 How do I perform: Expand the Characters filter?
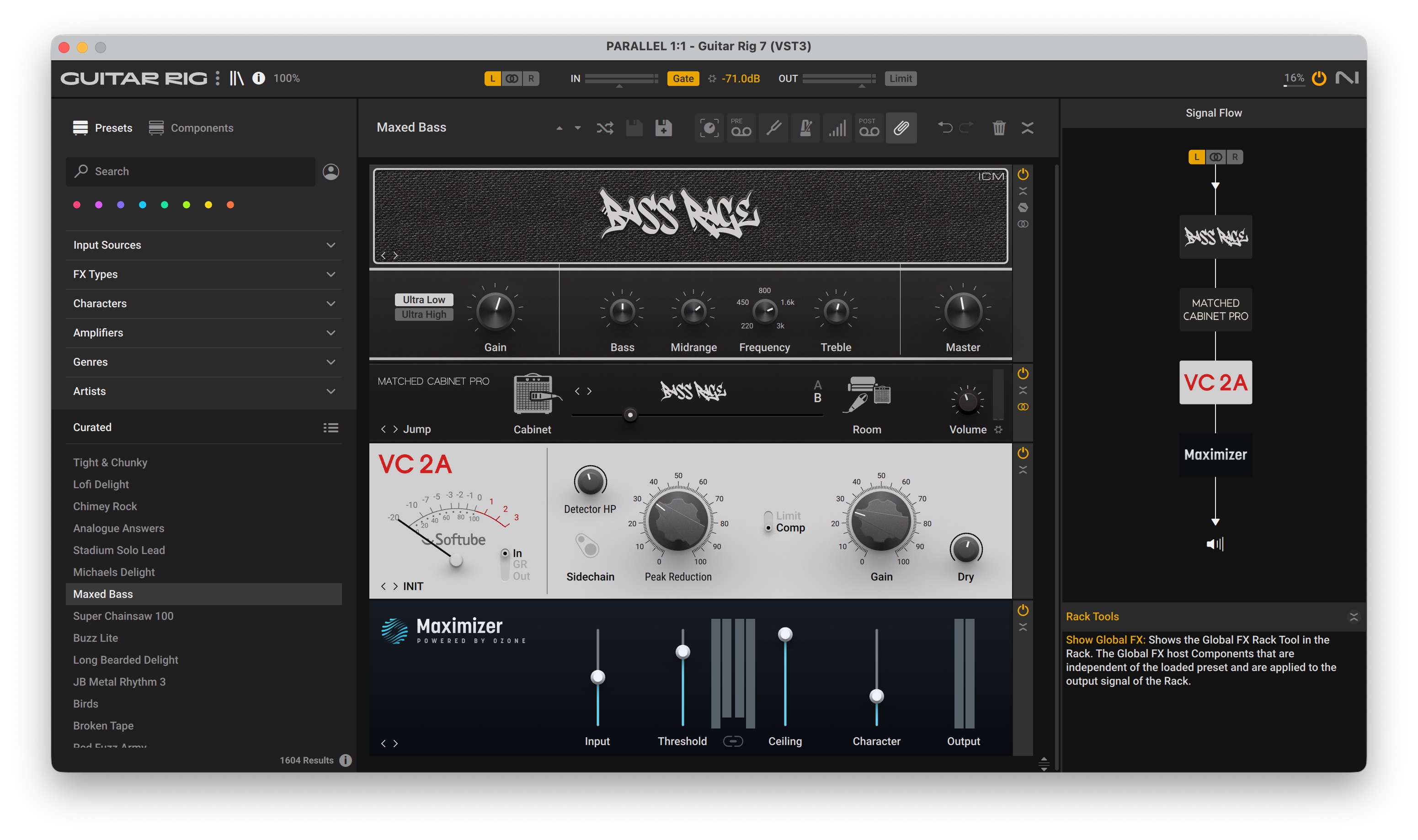[204, 304]
